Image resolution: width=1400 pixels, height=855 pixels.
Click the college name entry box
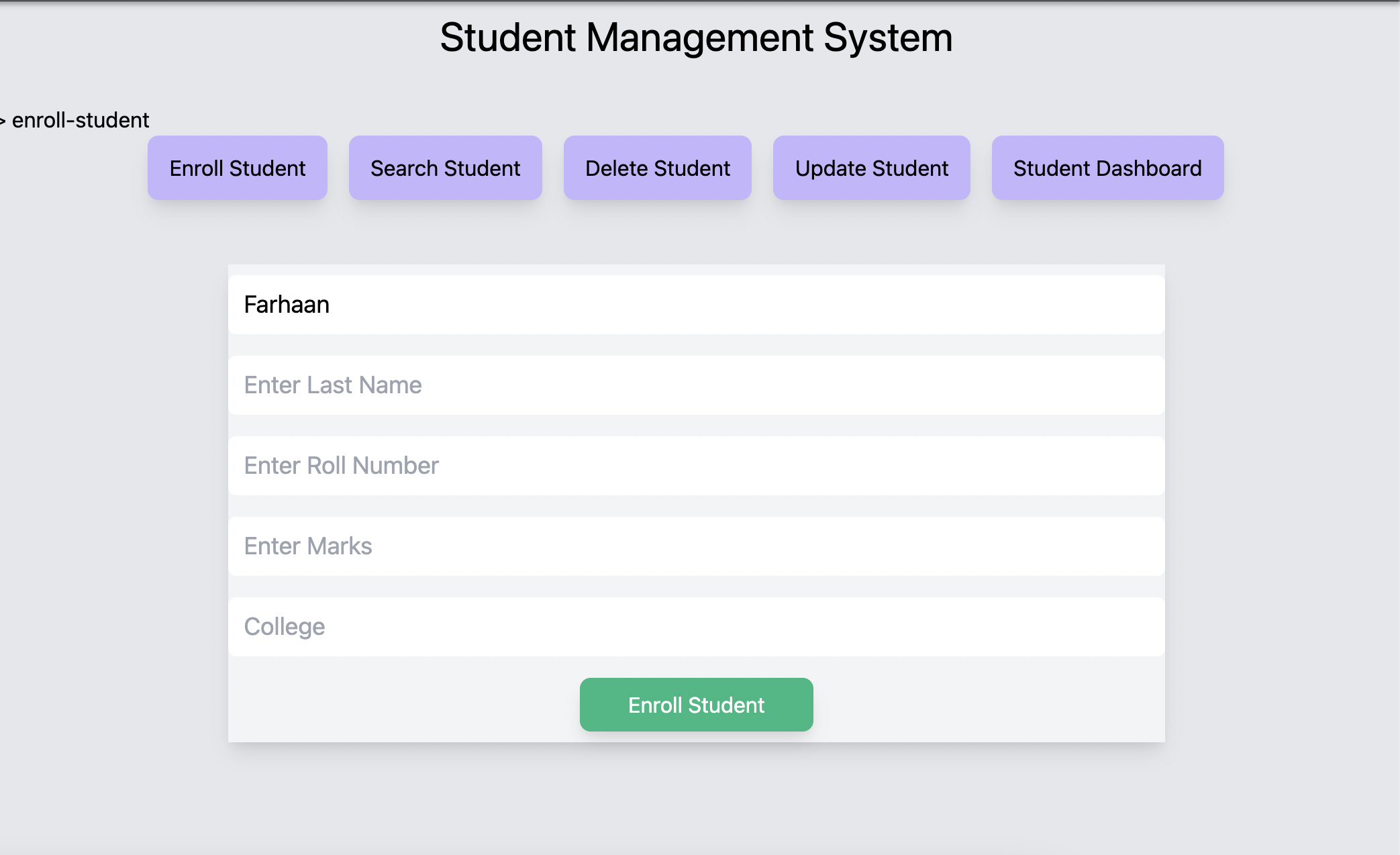click(696, 625)
